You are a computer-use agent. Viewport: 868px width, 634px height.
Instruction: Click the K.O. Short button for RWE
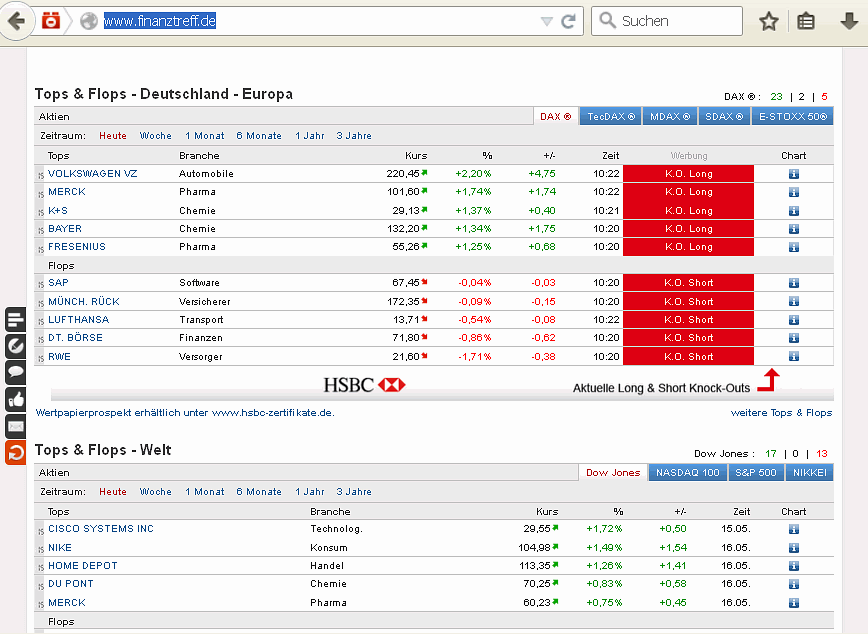[x=688, y=357]
